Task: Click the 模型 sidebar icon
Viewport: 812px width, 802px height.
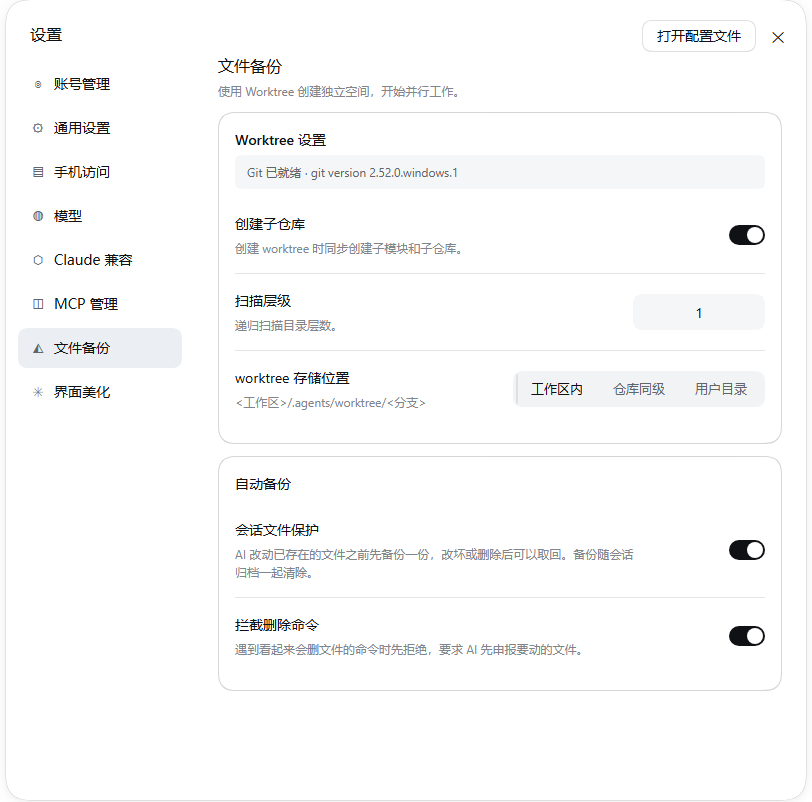Action: [38, 216]
